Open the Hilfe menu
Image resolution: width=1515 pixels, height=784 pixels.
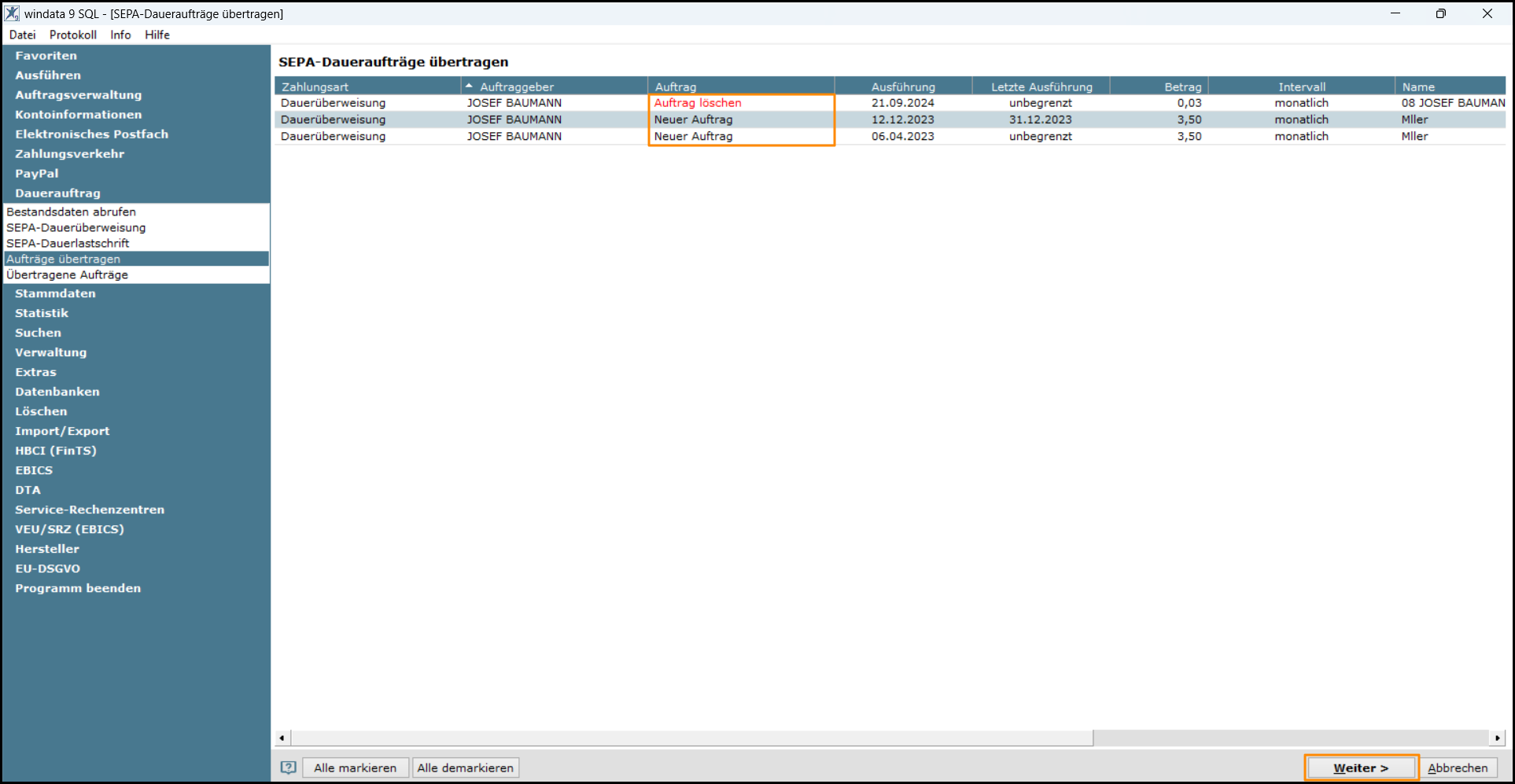coord(157,35)
